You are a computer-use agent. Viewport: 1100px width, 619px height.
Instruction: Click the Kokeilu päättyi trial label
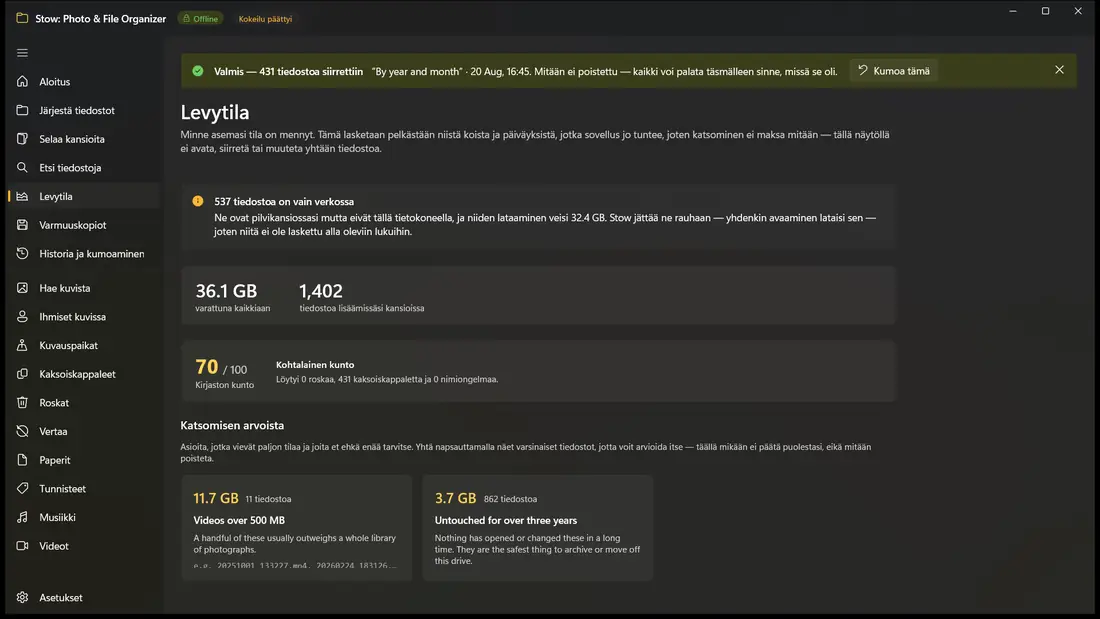pos(265,19)
